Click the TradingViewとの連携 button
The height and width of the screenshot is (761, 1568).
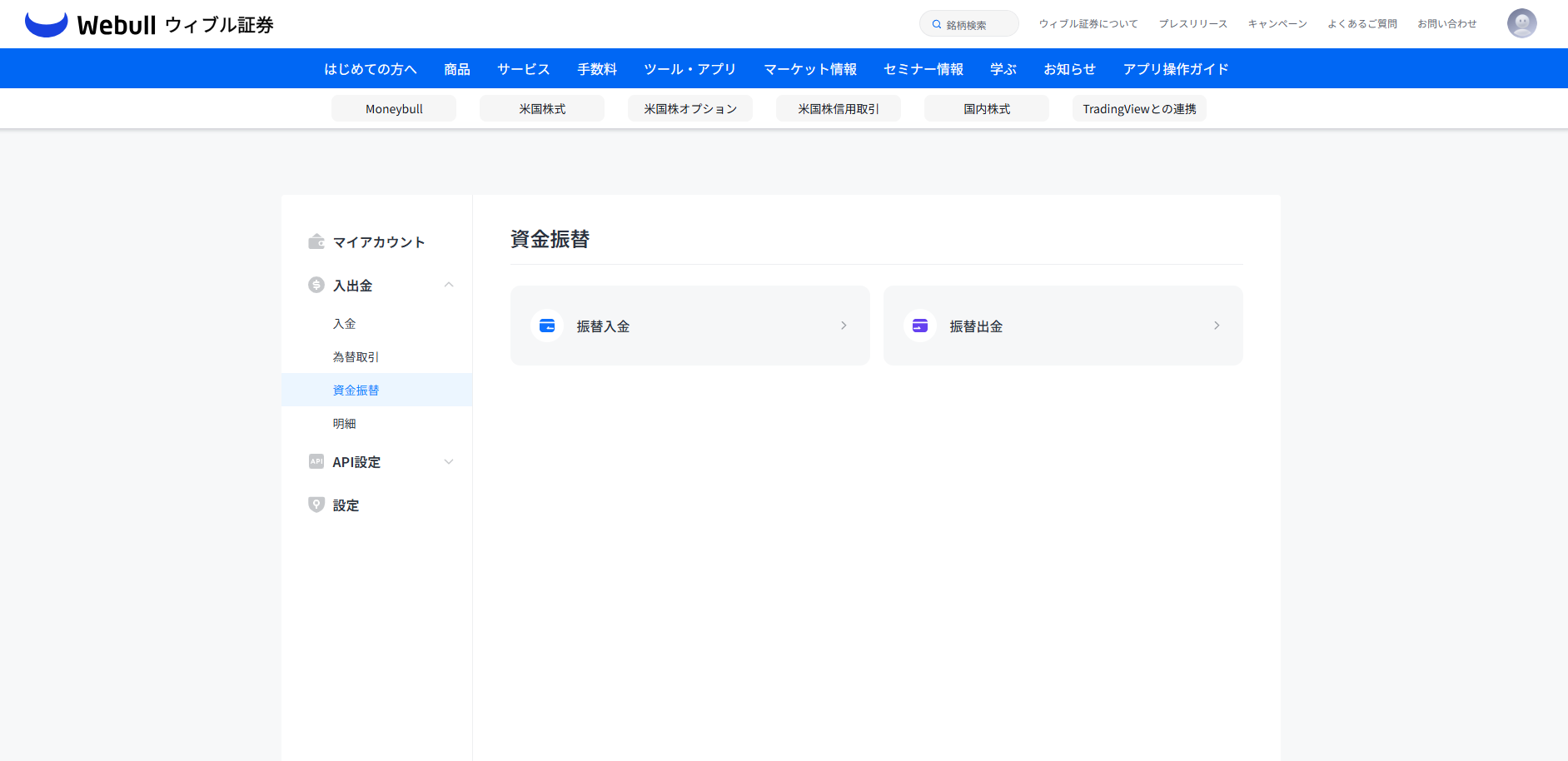pyautogui.click(x=1139, y=109)
